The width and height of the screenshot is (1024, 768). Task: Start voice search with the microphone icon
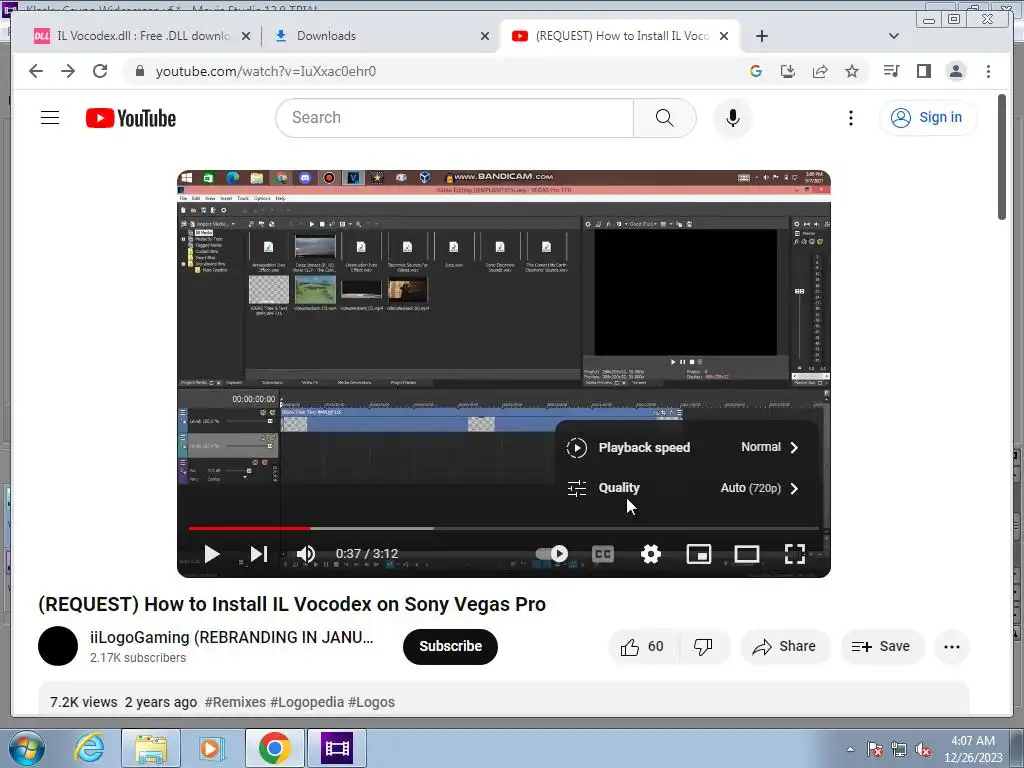[733, 118]
